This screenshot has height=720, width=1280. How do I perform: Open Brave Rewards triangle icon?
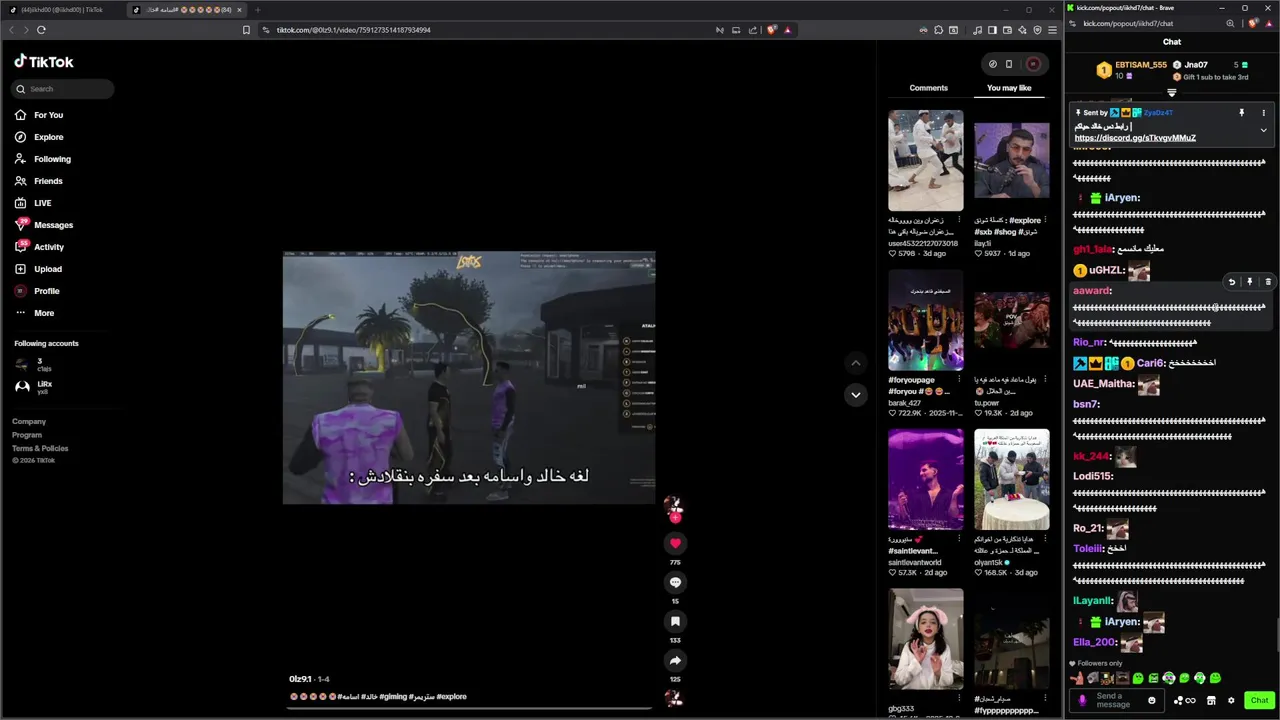click(788, 30)
